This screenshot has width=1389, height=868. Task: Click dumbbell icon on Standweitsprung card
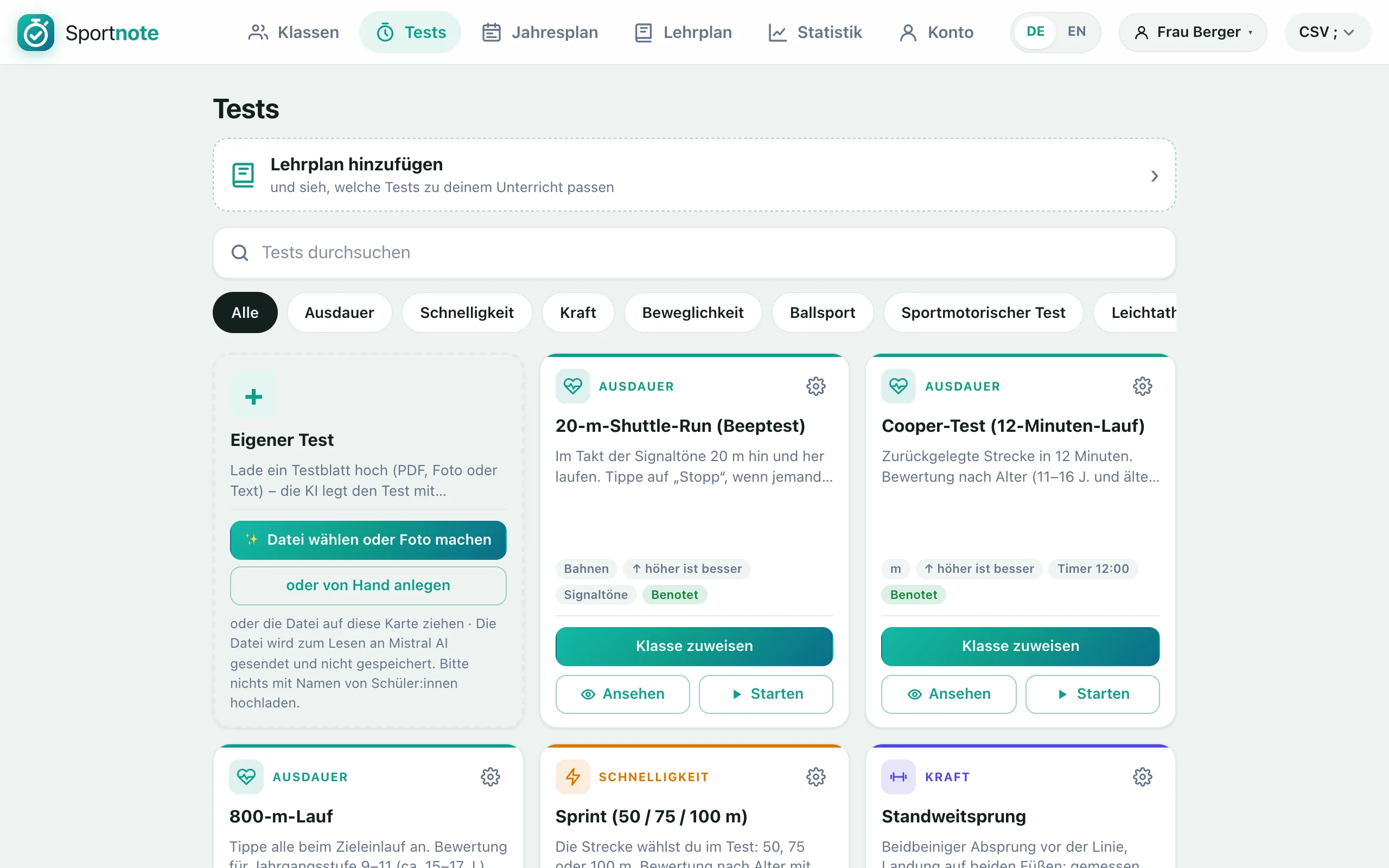(x=899, y=777)
